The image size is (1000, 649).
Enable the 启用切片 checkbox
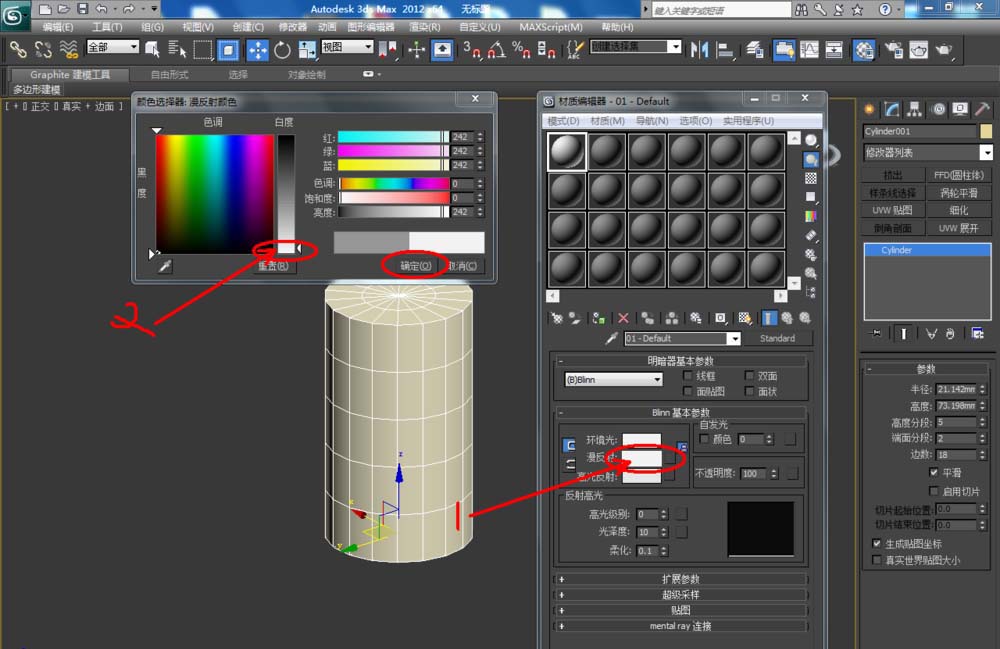[x=934, y=491]
